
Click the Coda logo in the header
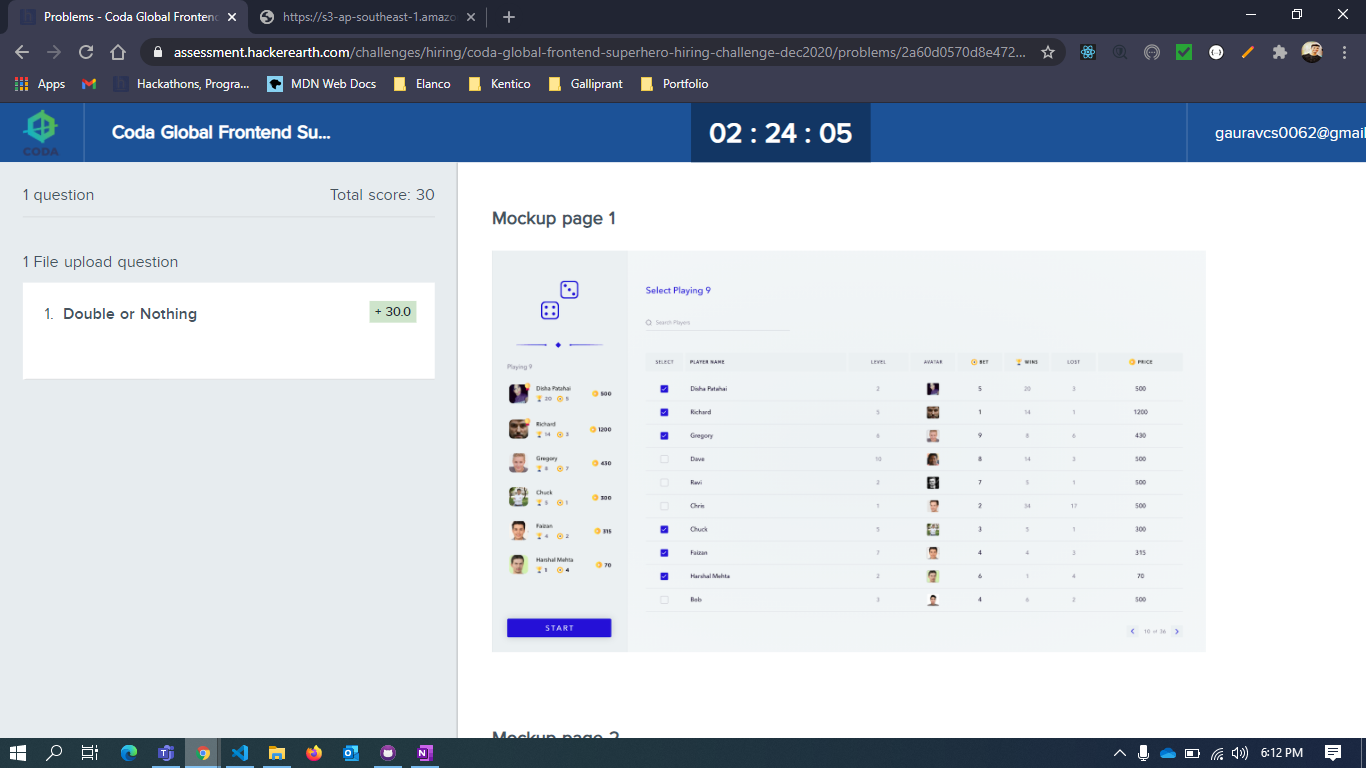coord(41,132)
